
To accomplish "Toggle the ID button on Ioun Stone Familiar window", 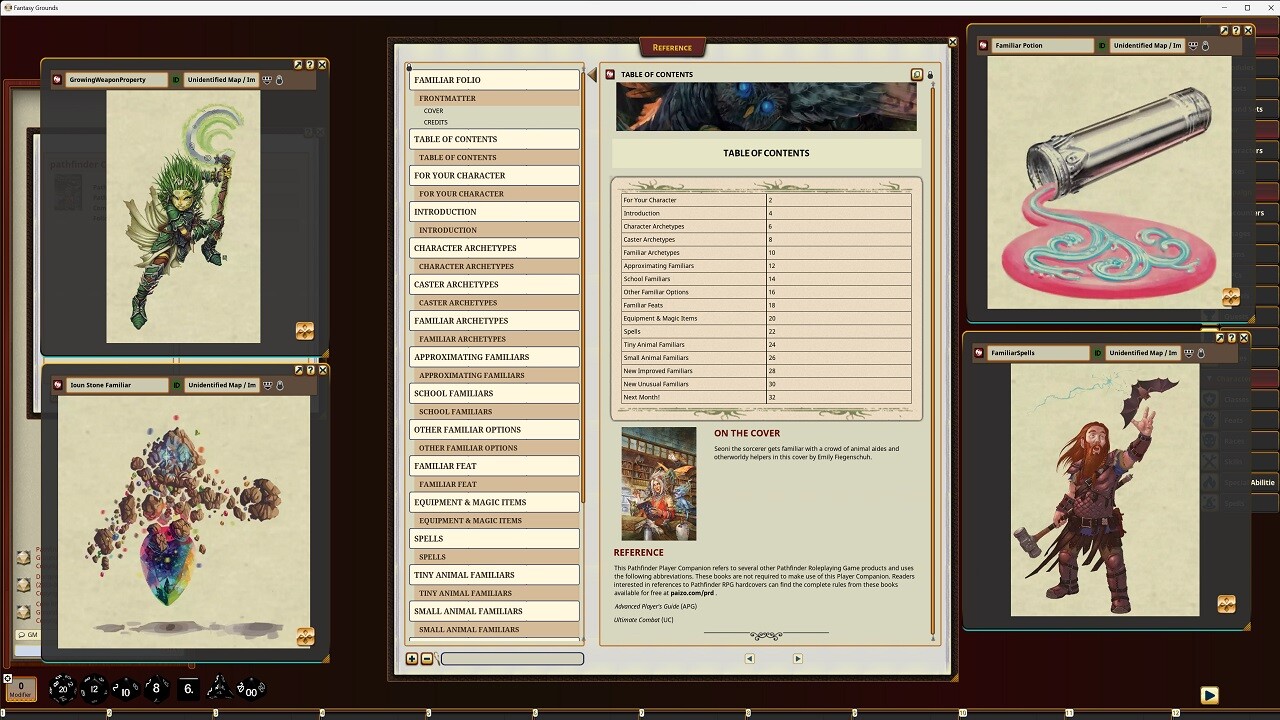I will [176, 385].
